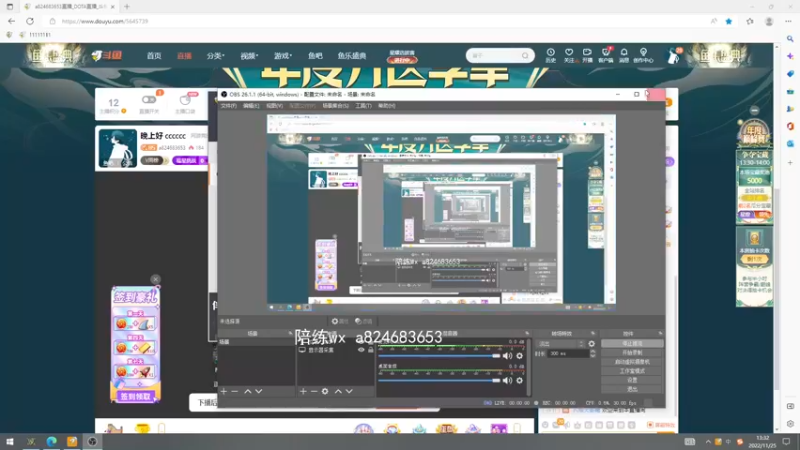Open source properties gear in sources panel
This screenshot has height=450, width=800.
coord(325,391)
